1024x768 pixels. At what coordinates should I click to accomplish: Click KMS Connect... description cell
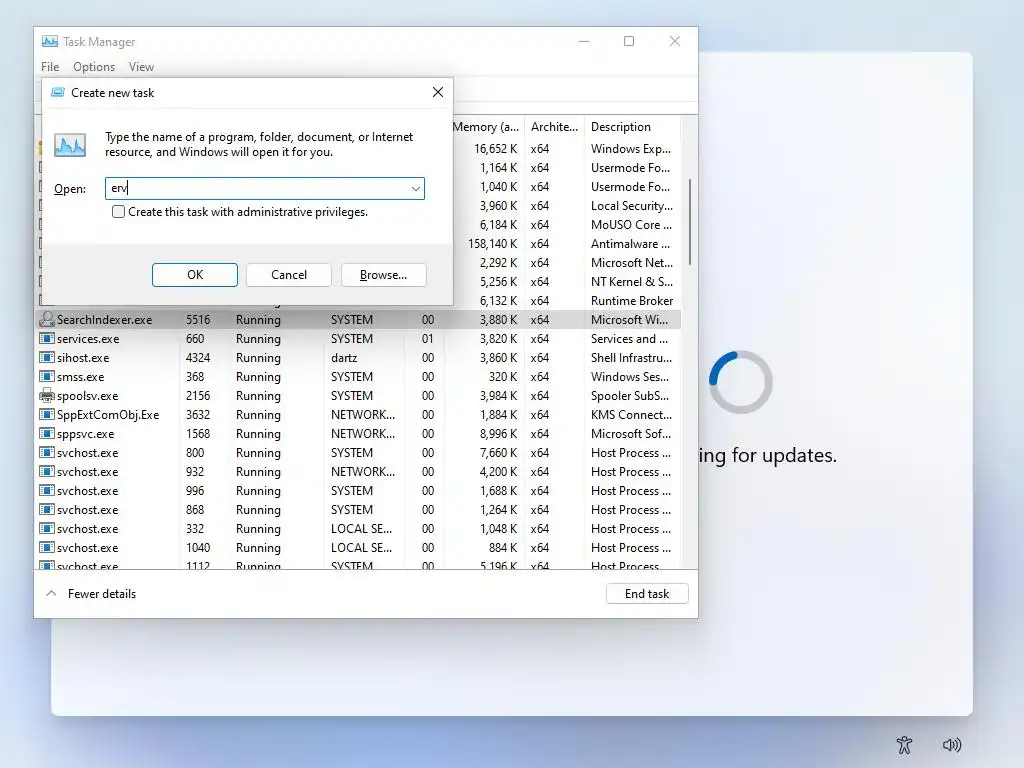(x=631, y=414)
